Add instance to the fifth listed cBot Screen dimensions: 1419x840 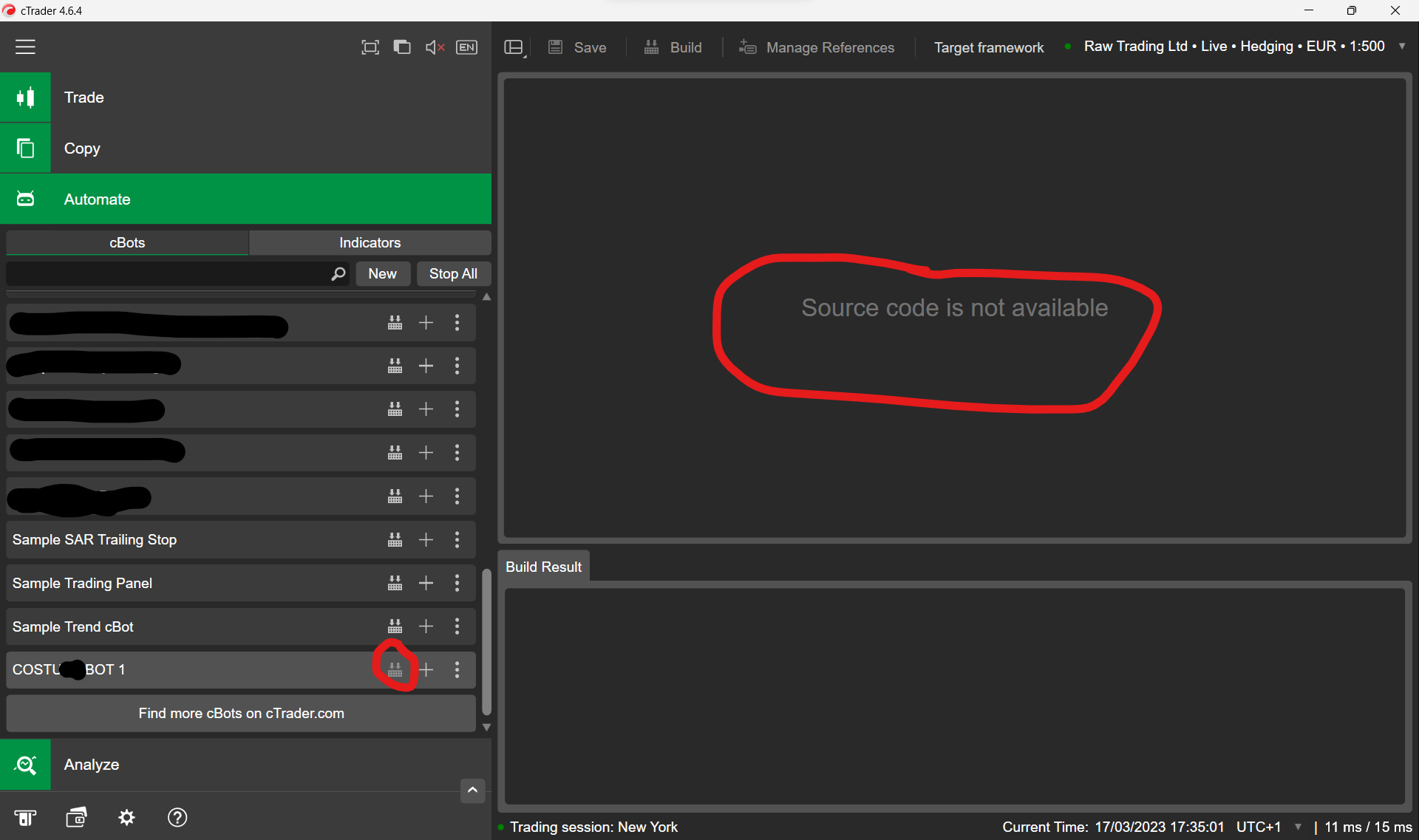tap(426, 496)
